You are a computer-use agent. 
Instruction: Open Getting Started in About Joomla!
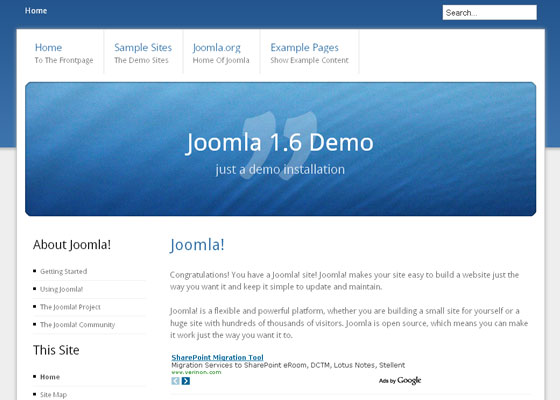coord(64,271)
